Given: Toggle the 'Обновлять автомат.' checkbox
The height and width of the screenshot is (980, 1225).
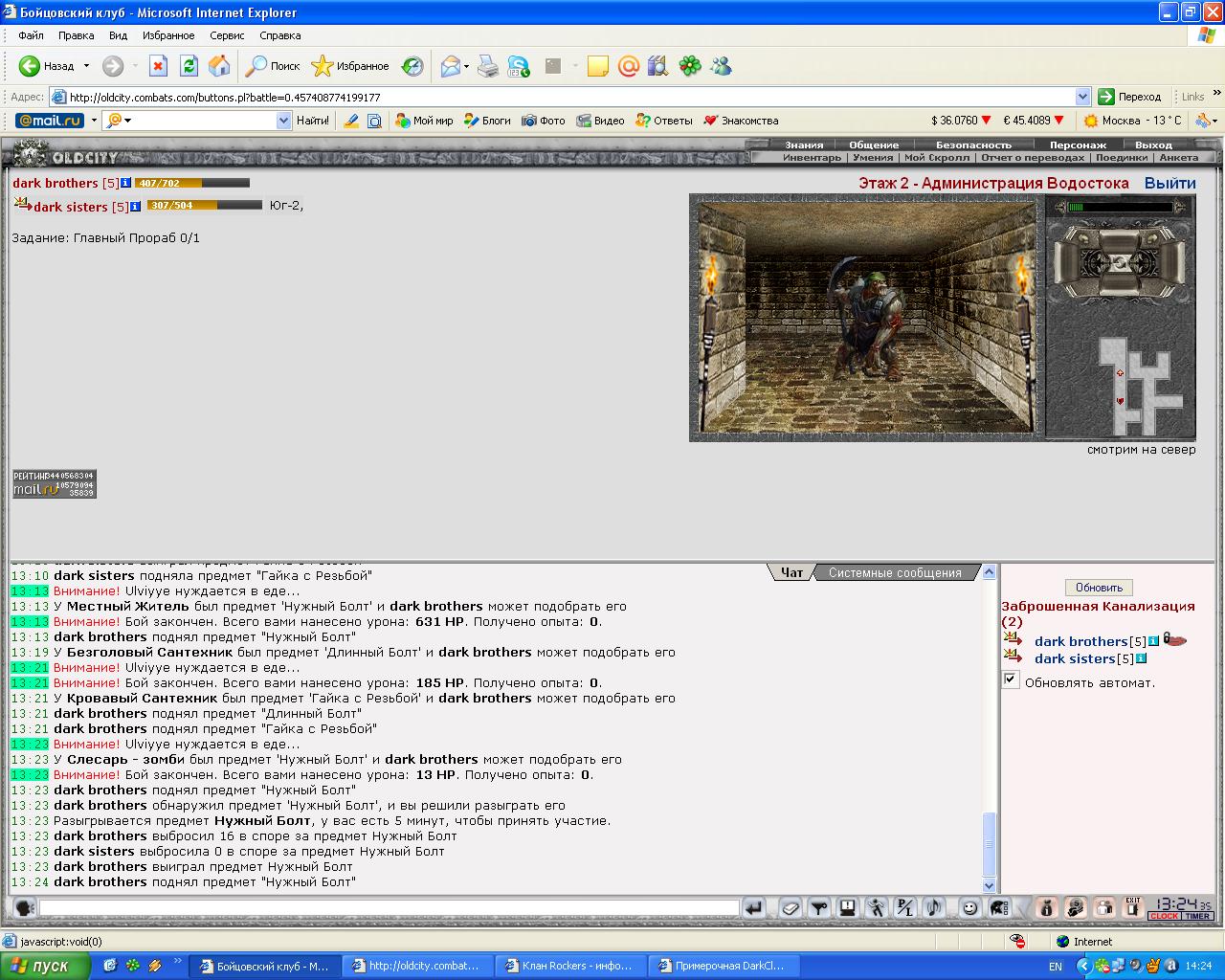Looking at the screenshot, I should pyautogui.click(x=1011, y=679).
